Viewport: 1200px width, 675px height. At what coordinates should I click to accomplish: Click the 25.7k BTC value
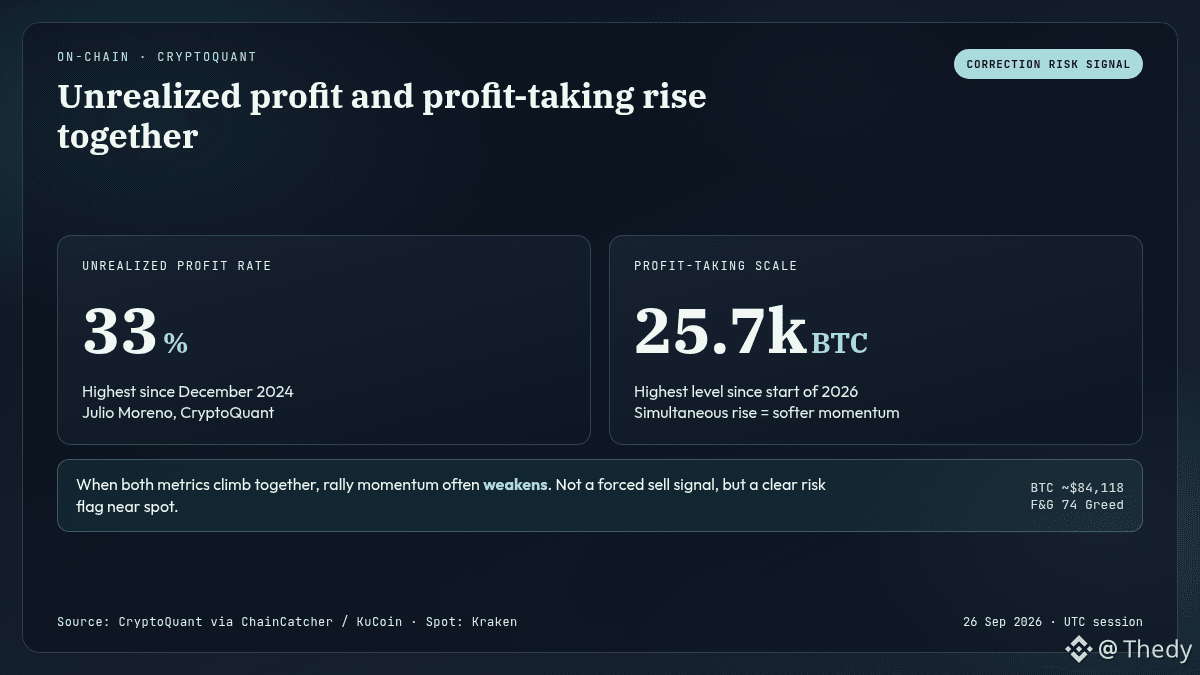(751, 331)
